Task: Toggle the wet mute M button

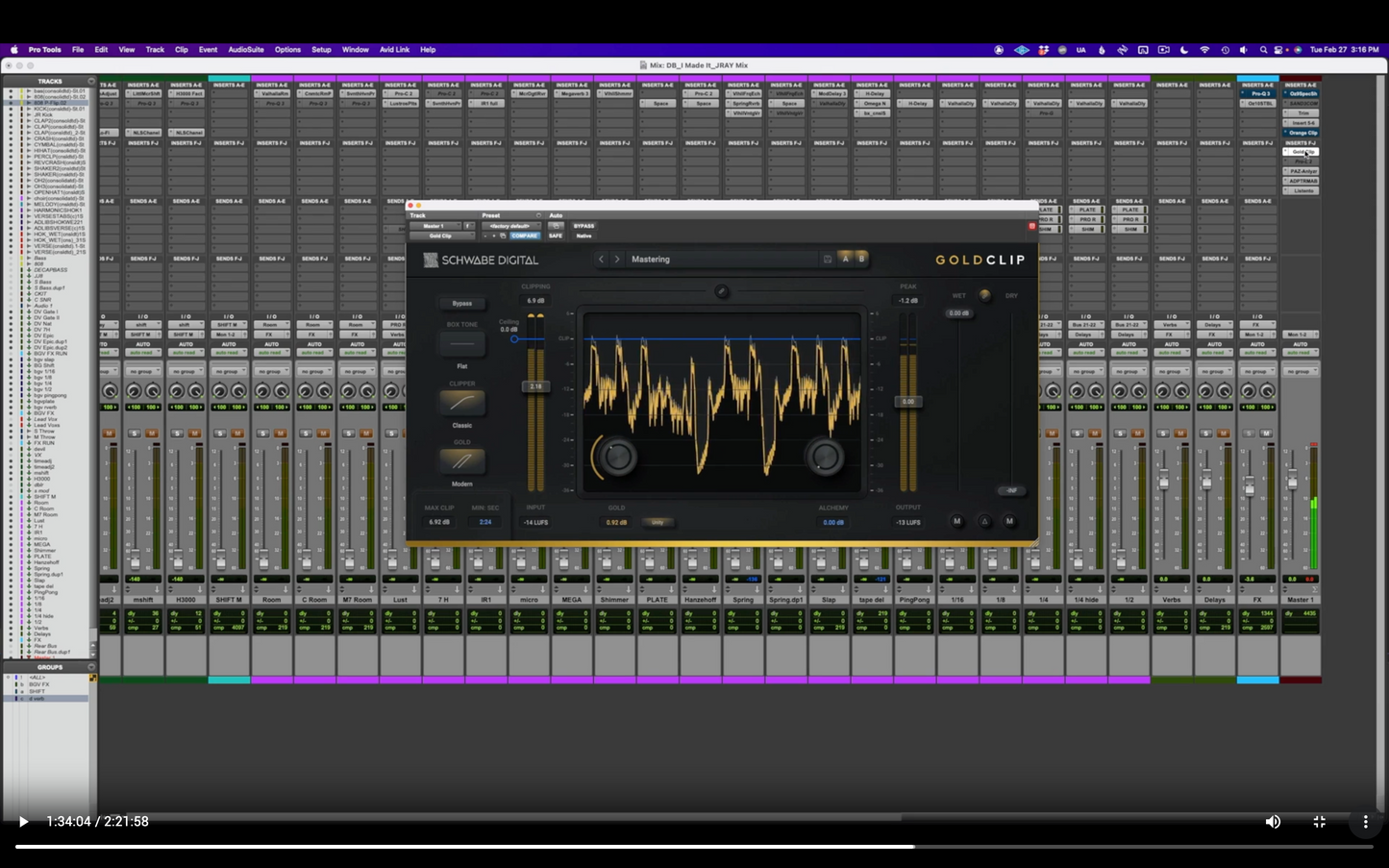Action: 956,521
